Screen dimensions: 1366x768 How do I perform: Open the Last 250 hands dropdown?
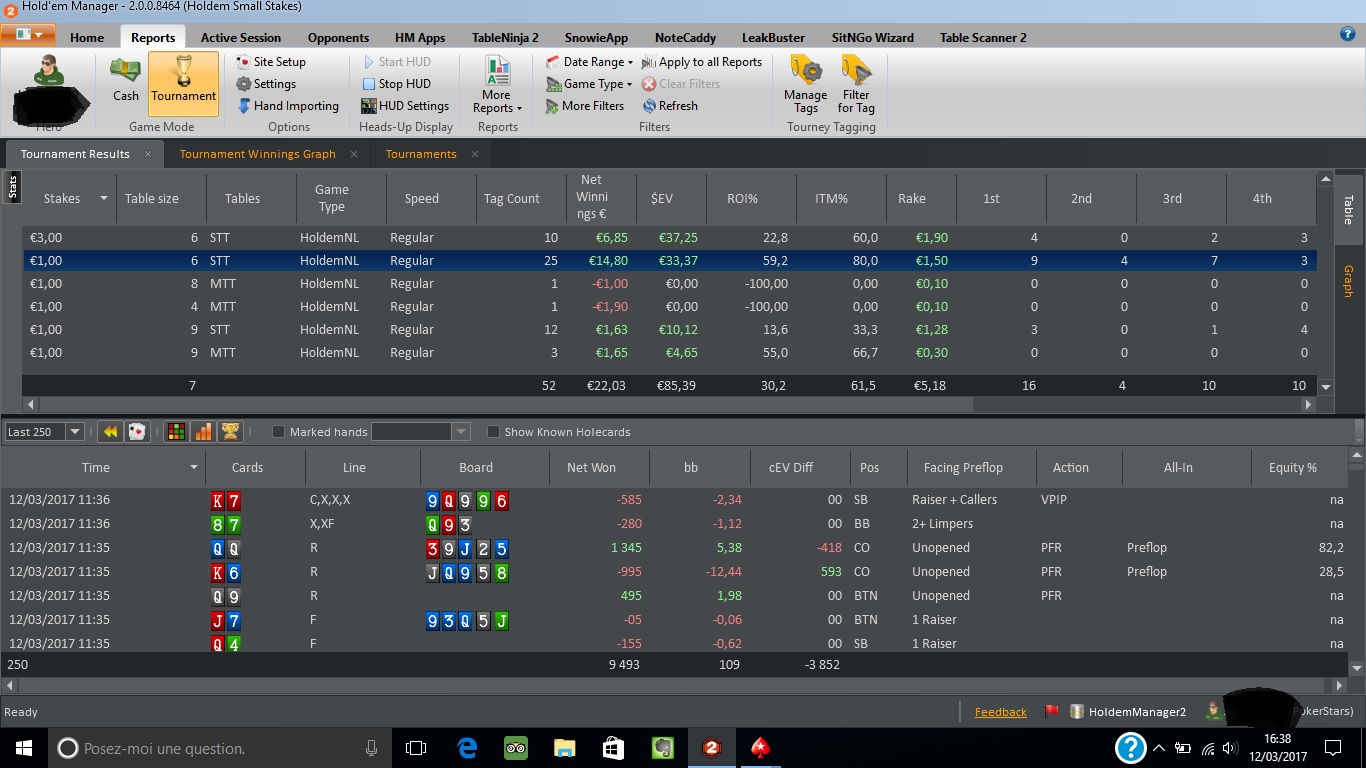click(75, 432)
